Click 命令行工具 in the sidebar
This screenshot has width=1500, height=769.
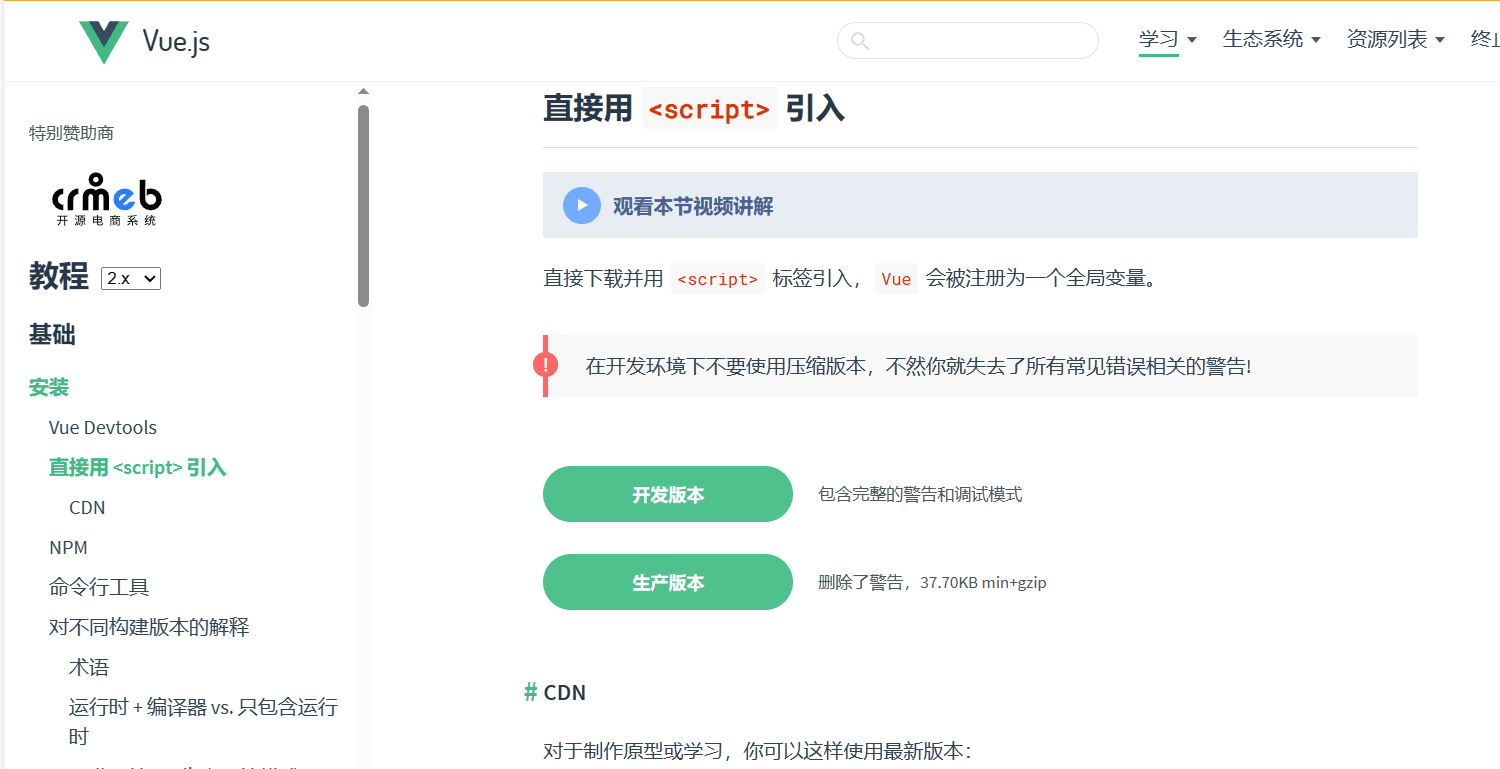click(x=99, y=587)
